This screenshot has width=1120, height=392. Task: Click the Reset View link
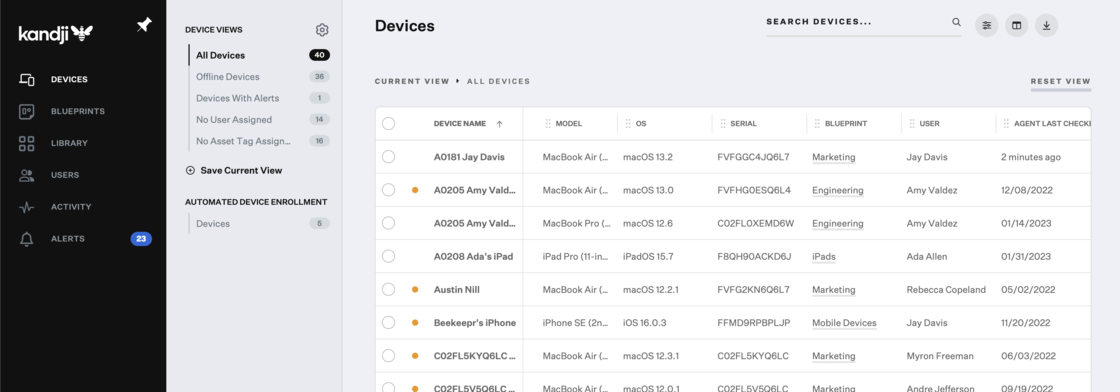tap(1060, 81)
